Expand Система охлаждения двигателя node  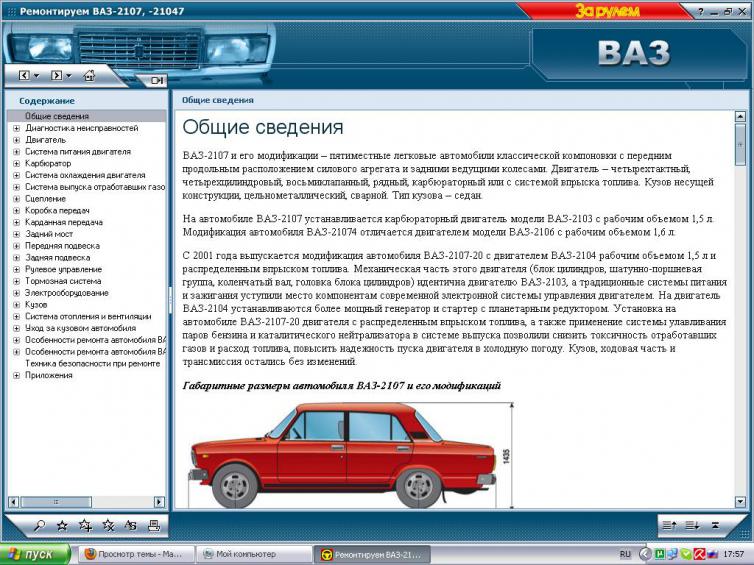pyautogui.click(x=16, y=176)
